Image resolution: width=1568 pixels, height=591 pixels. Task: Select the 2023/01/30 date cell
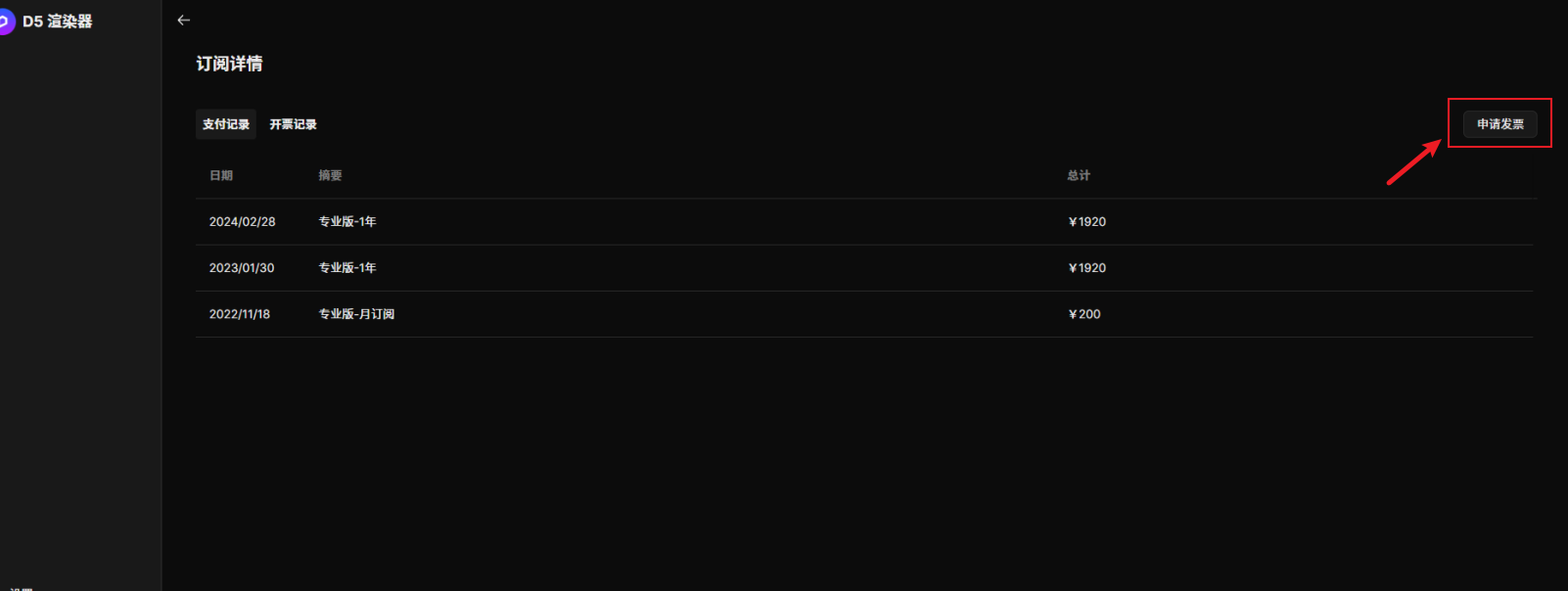pyautogui.click(x=241, y=268)
